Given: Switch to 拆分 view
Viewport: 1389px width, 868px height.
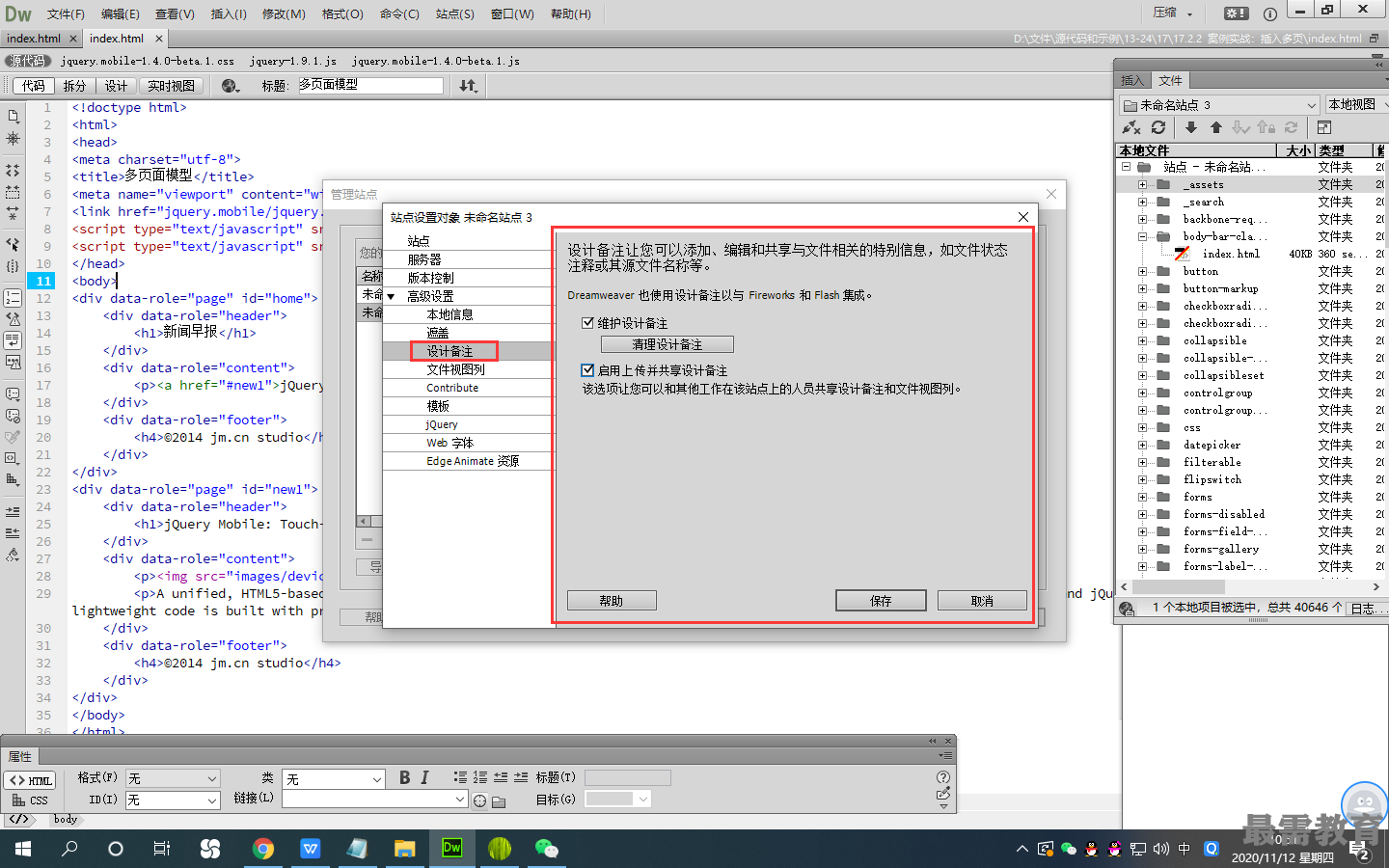Looking at the screenshot, I should 74,86.
